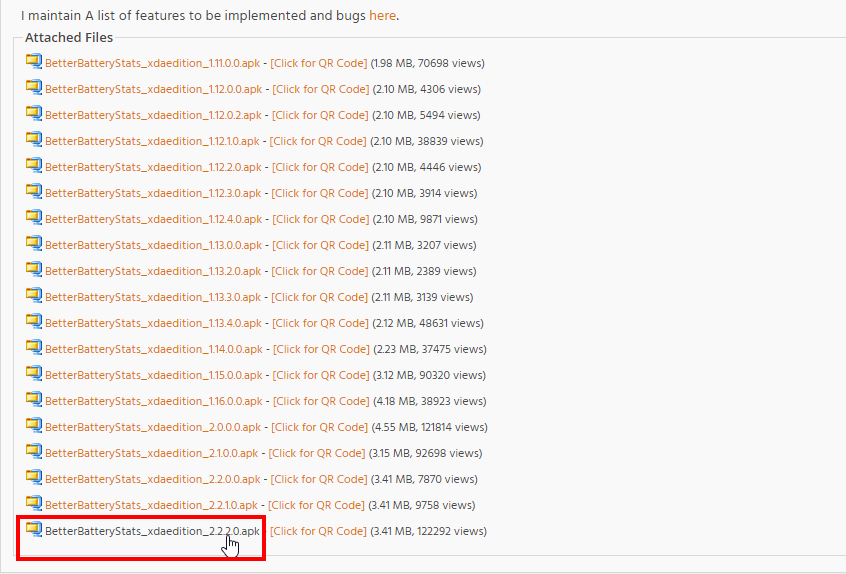
Task: Show QR code for the 1.12.1.0 apk
Action: tap(318, 141)
